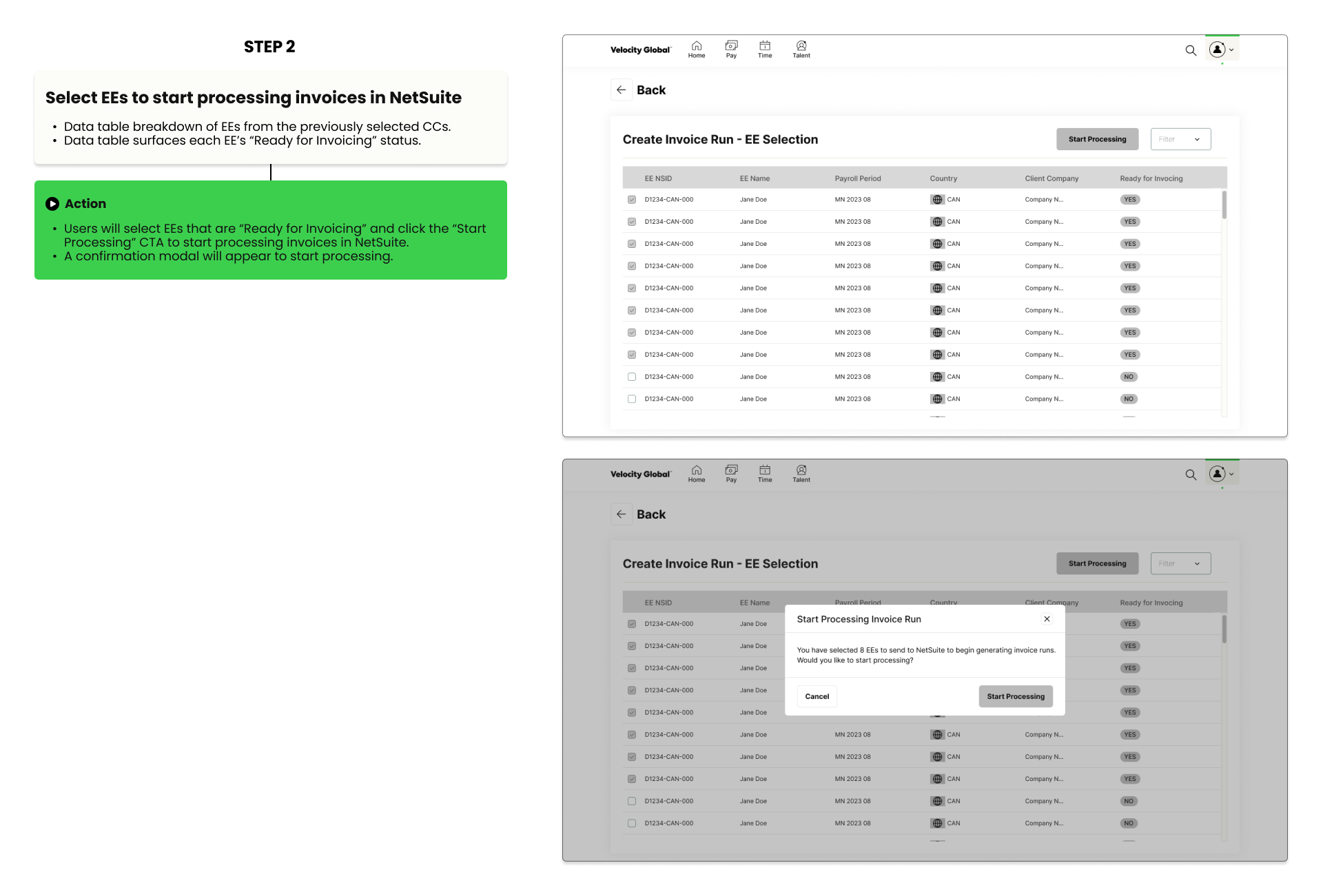
Task: Check the last visible NO row checkbox in bottom table
Action: [632, 823]
